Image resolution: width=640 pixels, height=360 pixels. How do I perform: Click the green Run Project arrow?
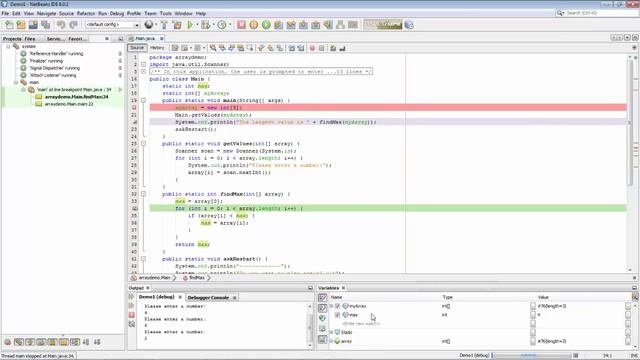click(190, 25)
